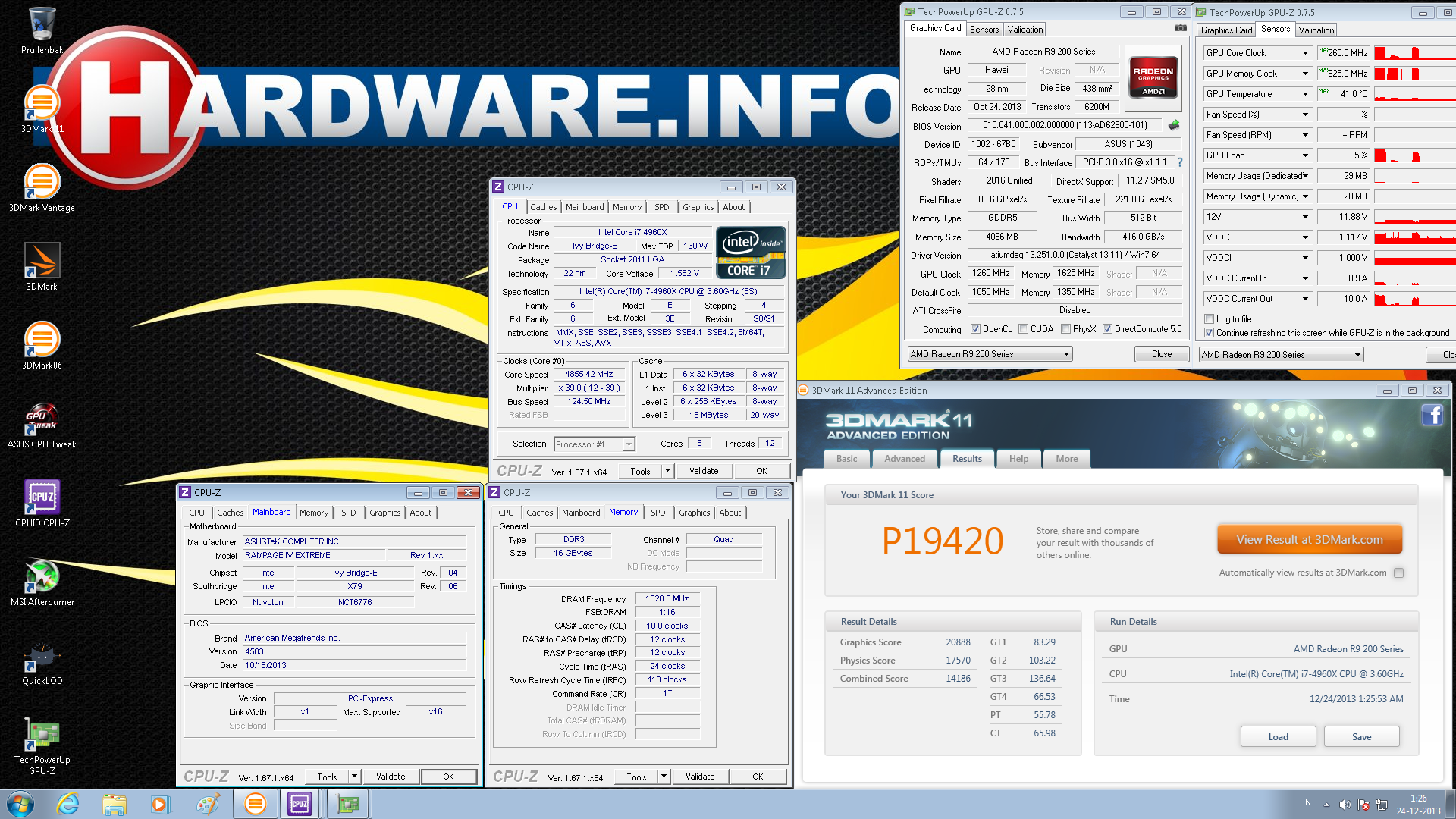Image resolution: width=1456 pixels, height=819 pixels.
Task: Click the volume speaker tray icon
Action: (x=1345, y=804)
